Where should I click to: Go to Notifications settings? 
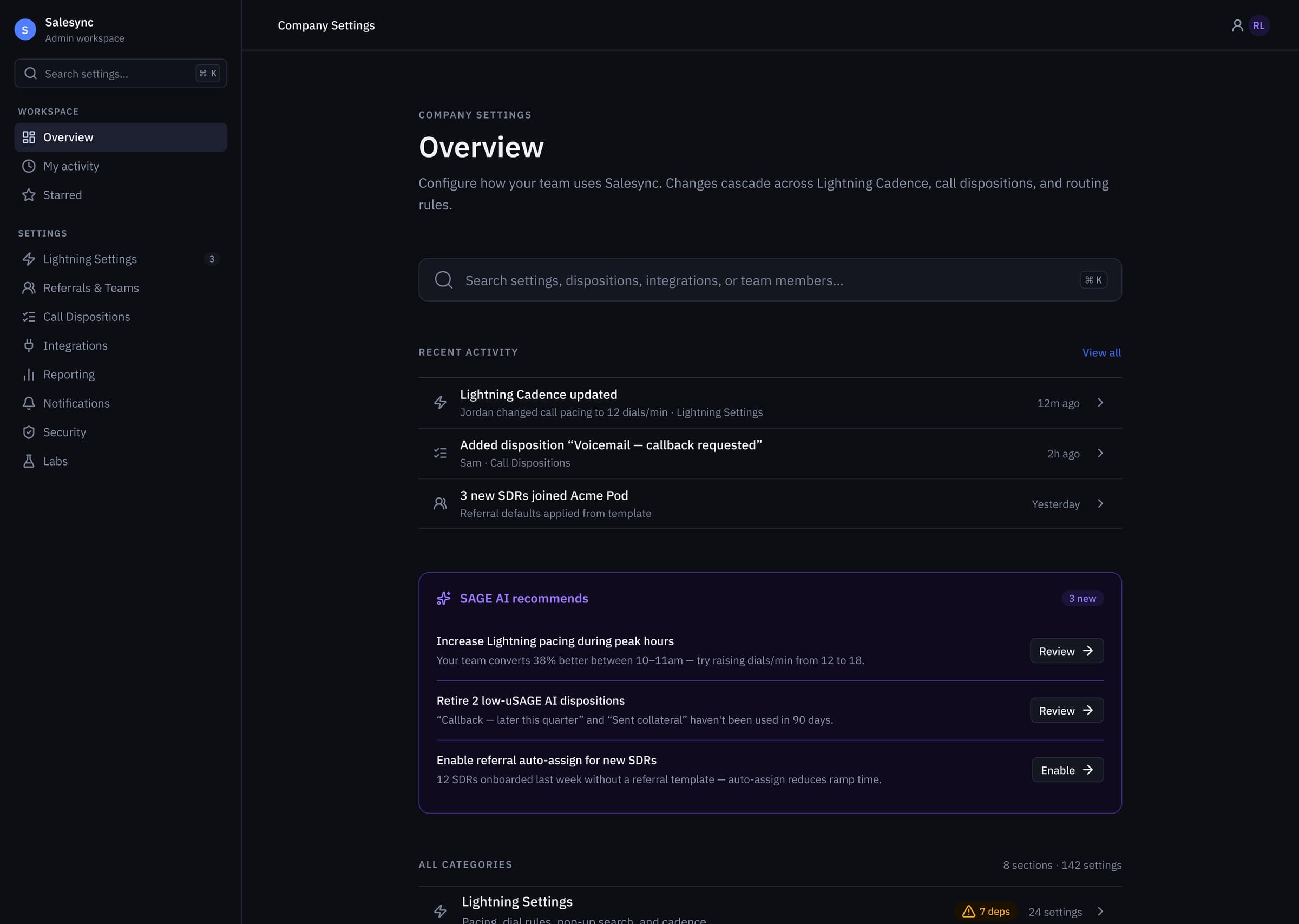coord(121,403)
